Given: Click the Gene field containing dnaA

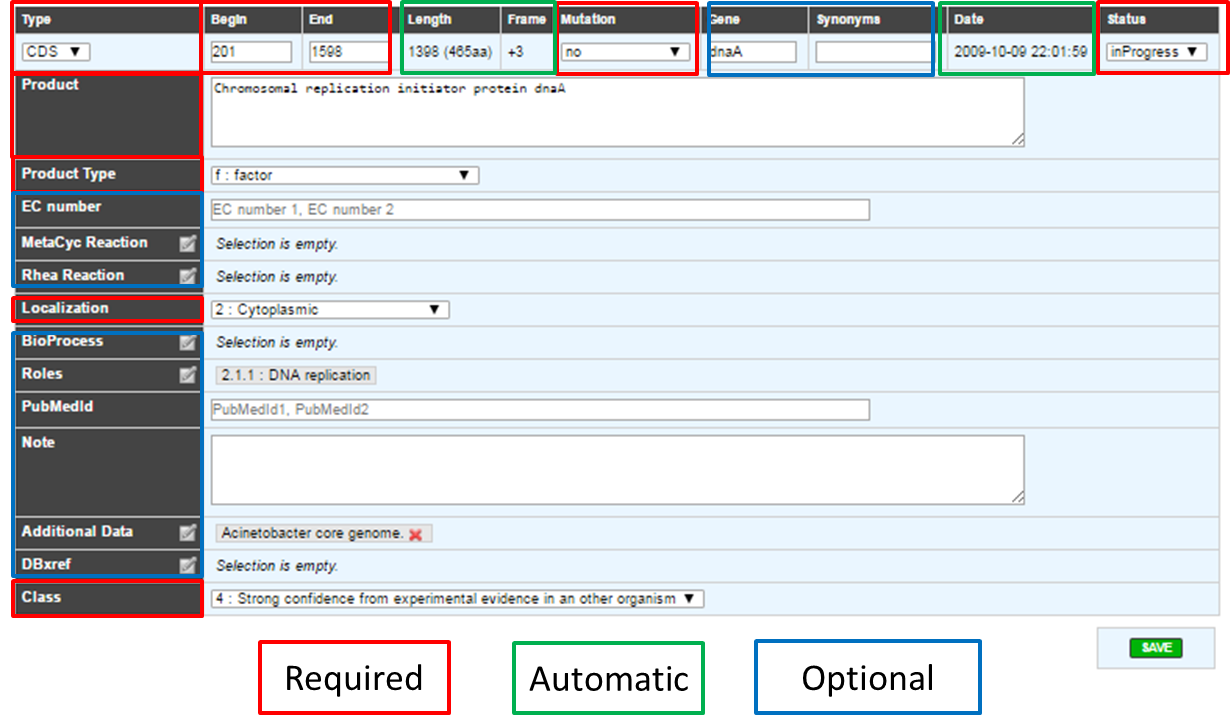Looking at the screenshot, I should point(754,52).
